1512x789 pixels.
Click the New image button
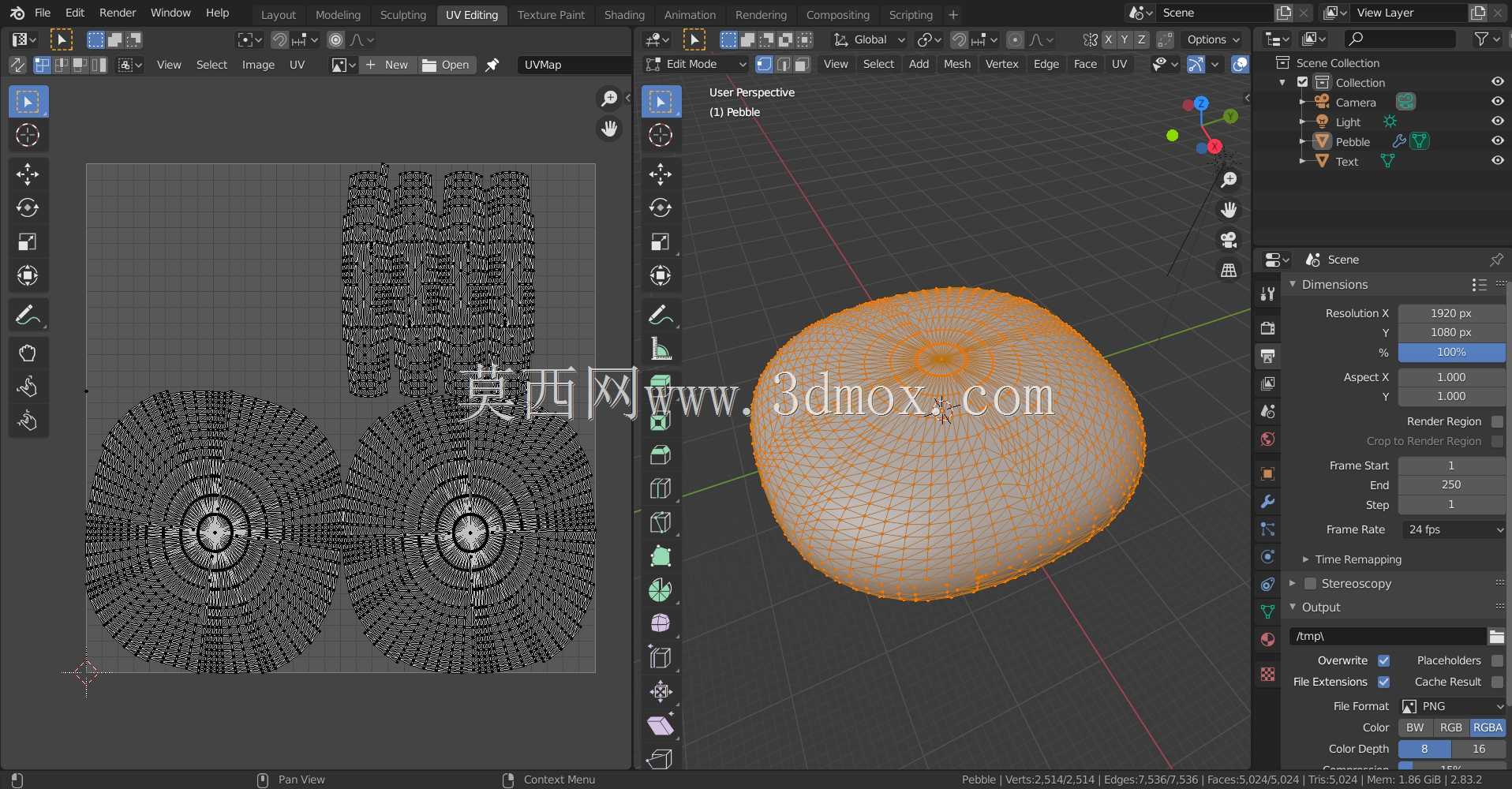(387, 65)
